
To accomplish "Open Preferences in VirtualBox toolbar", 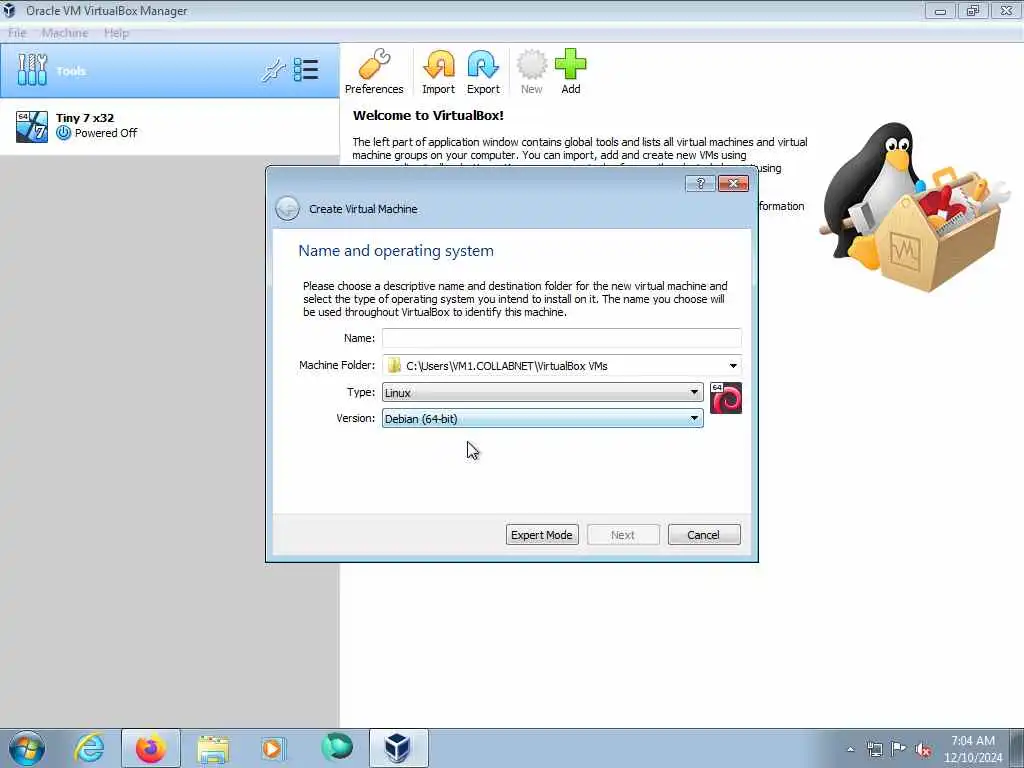I will (374, 72).
